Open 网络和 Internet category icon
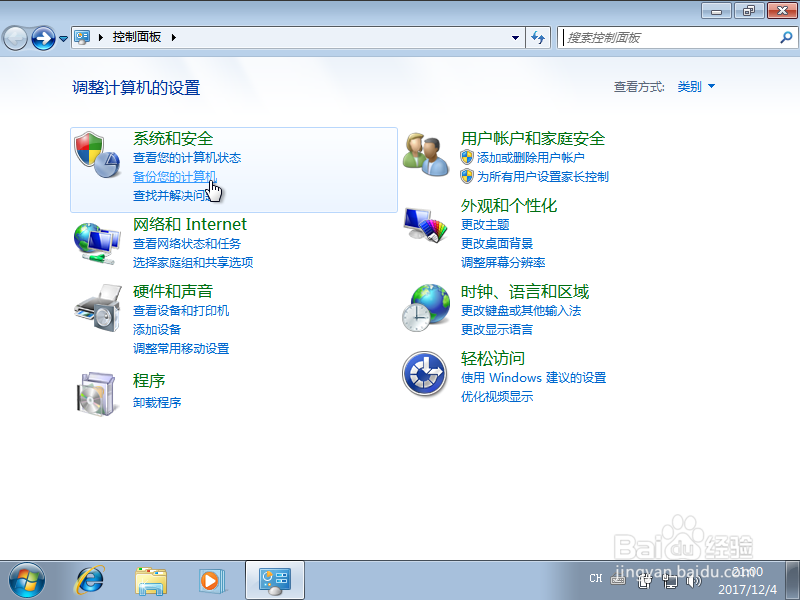The height and width of the screenshot is (600, 800). [x=98, y=242]
